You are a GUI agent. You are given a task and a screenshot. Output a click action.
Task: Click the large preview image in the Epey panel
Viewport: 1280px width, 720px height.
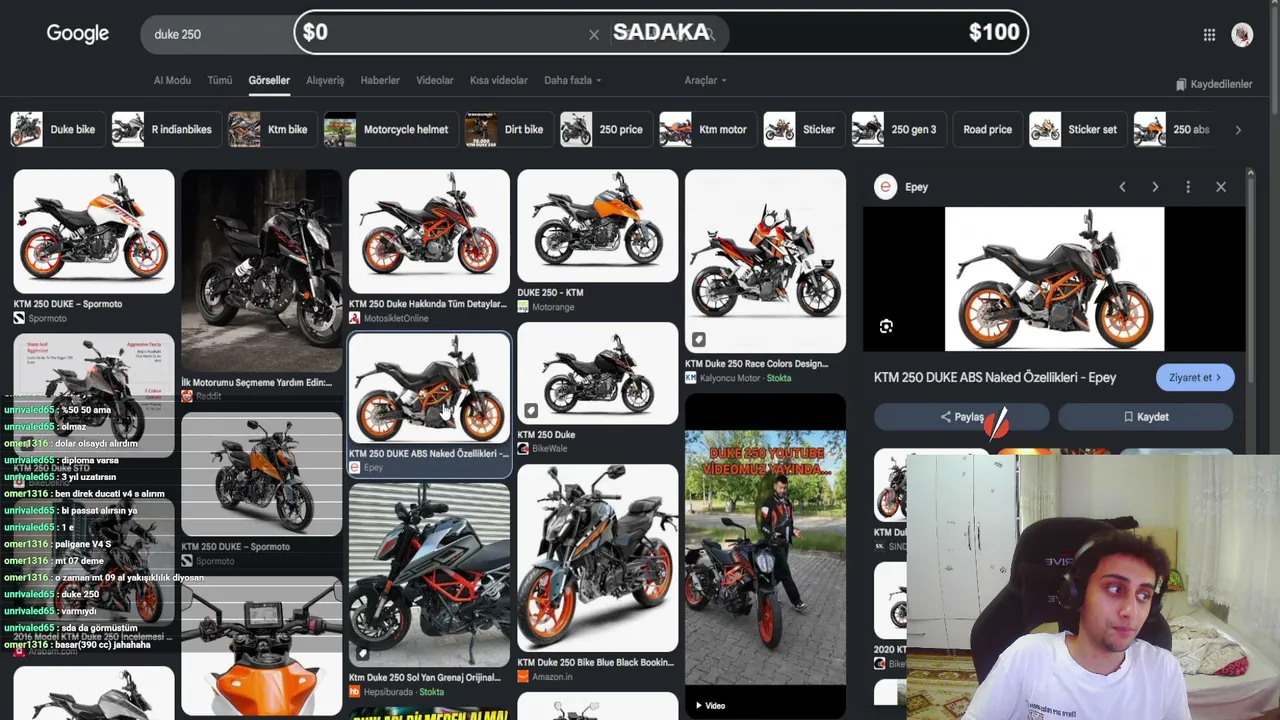coord(1054,279)
